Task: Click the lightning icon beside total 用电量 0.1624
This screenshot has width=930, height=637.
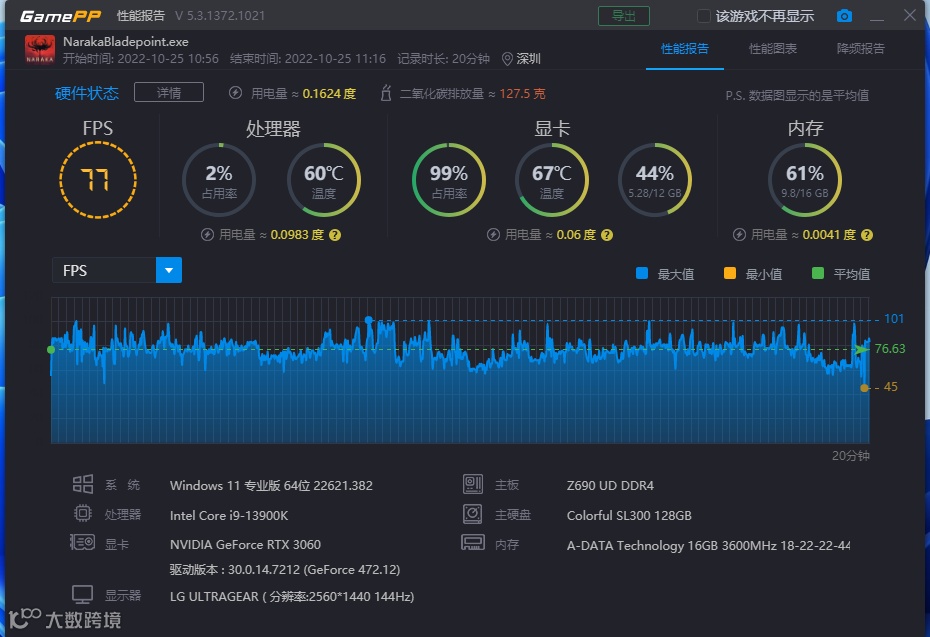Action: 235,93
